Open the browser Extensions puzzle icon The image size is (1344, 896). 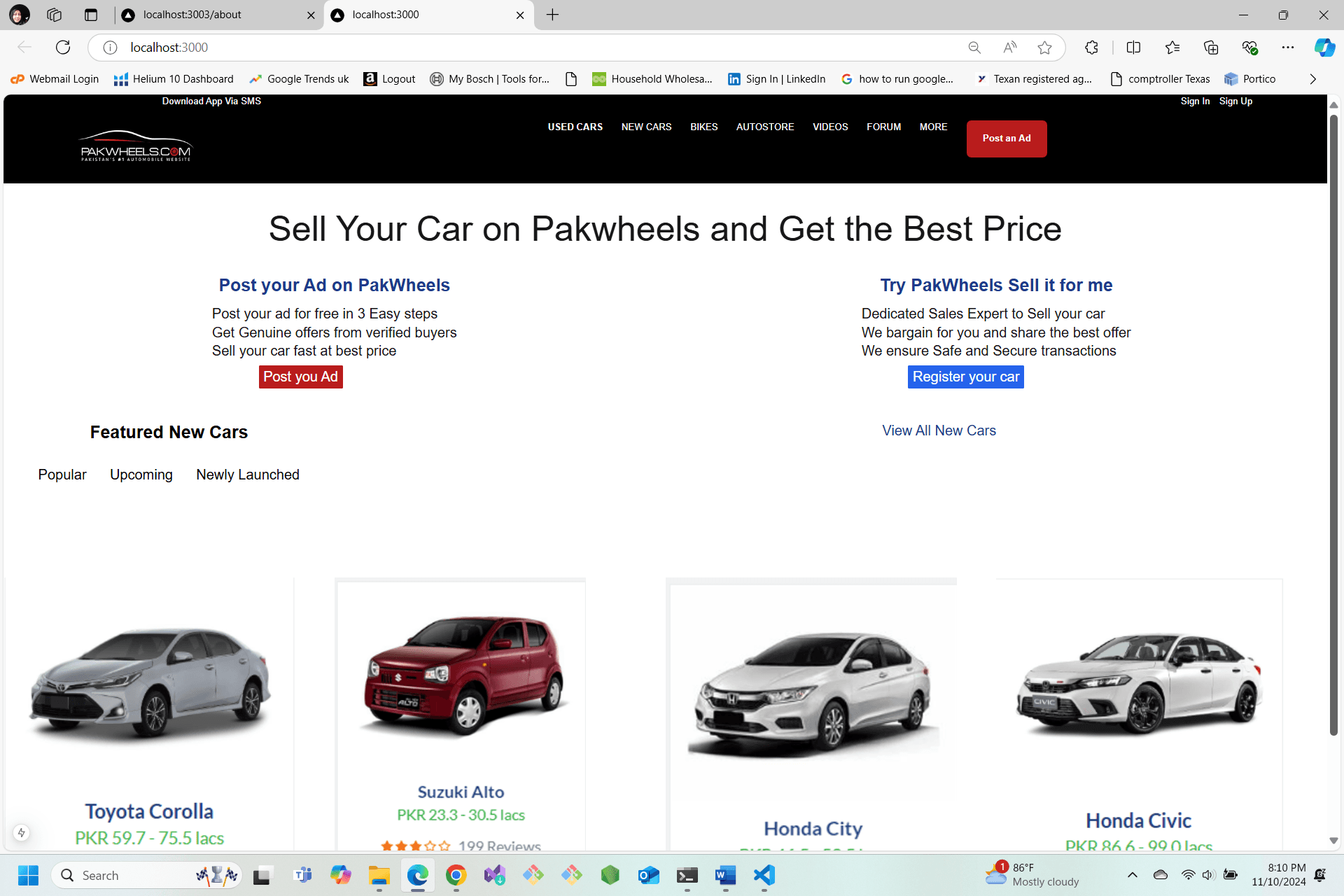[1091, 48]
